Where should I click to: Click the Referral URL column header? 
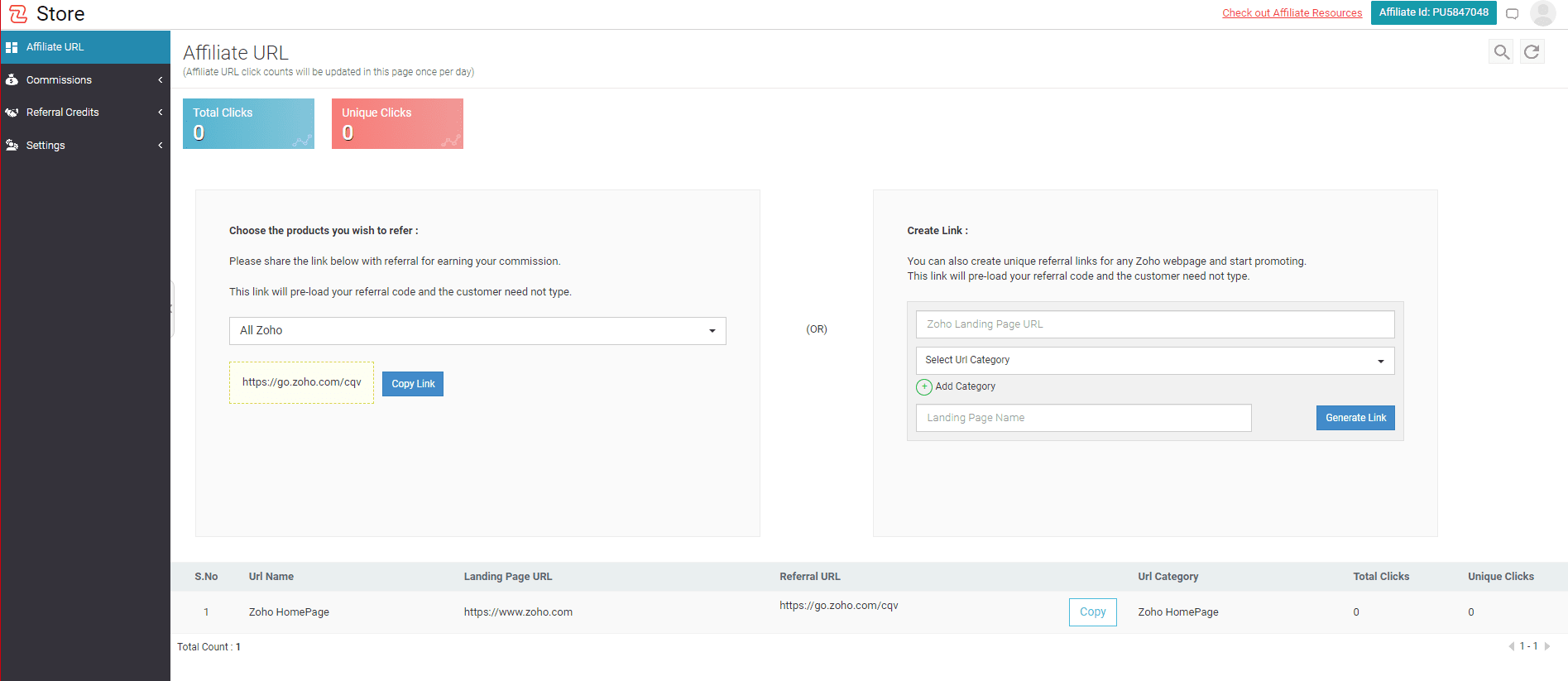coord(810,577)
